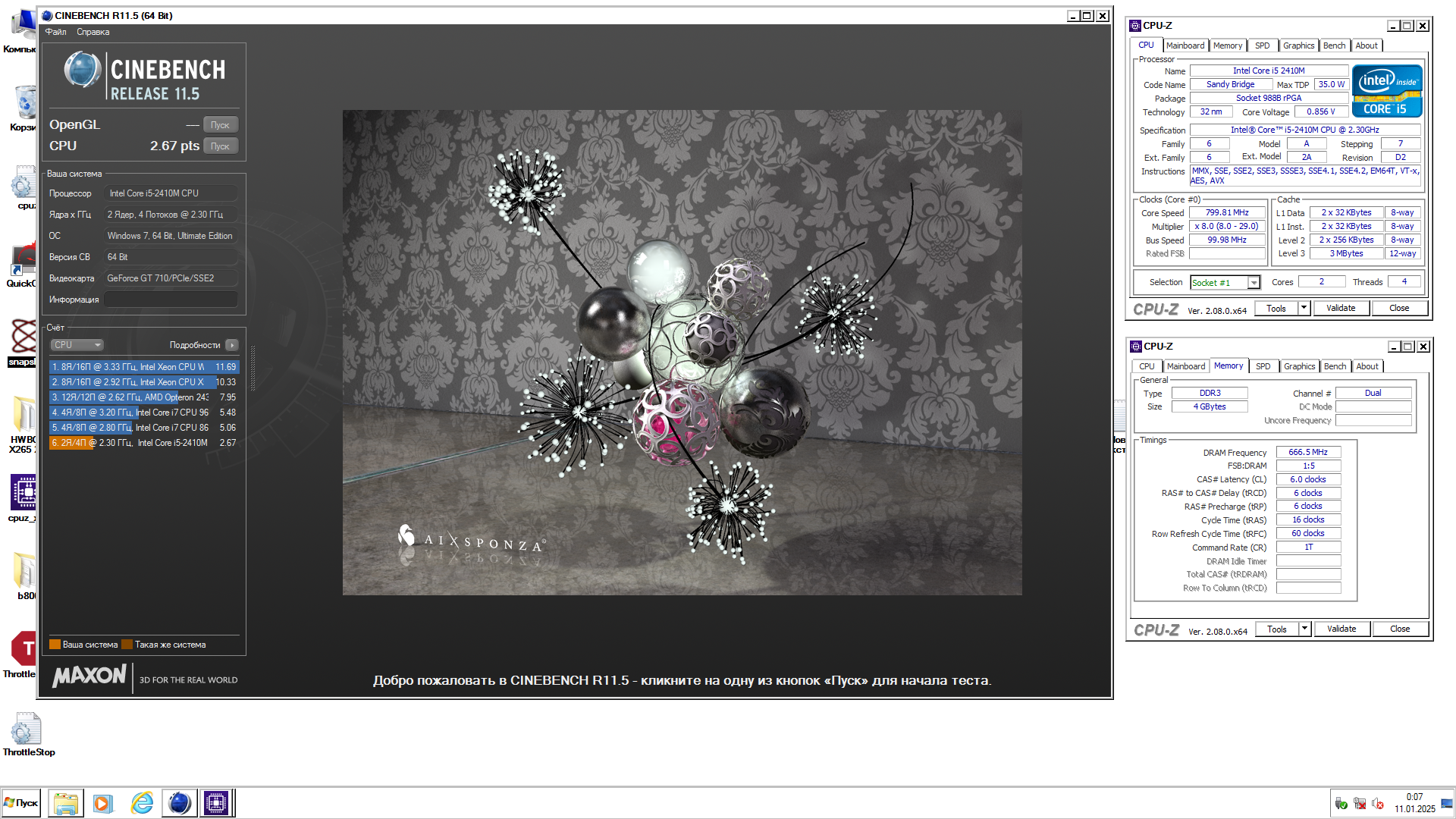Switch to Mainboard tab in lower CPU-Z
This screenshot has height=819, width=1456.
[1185, 366]
